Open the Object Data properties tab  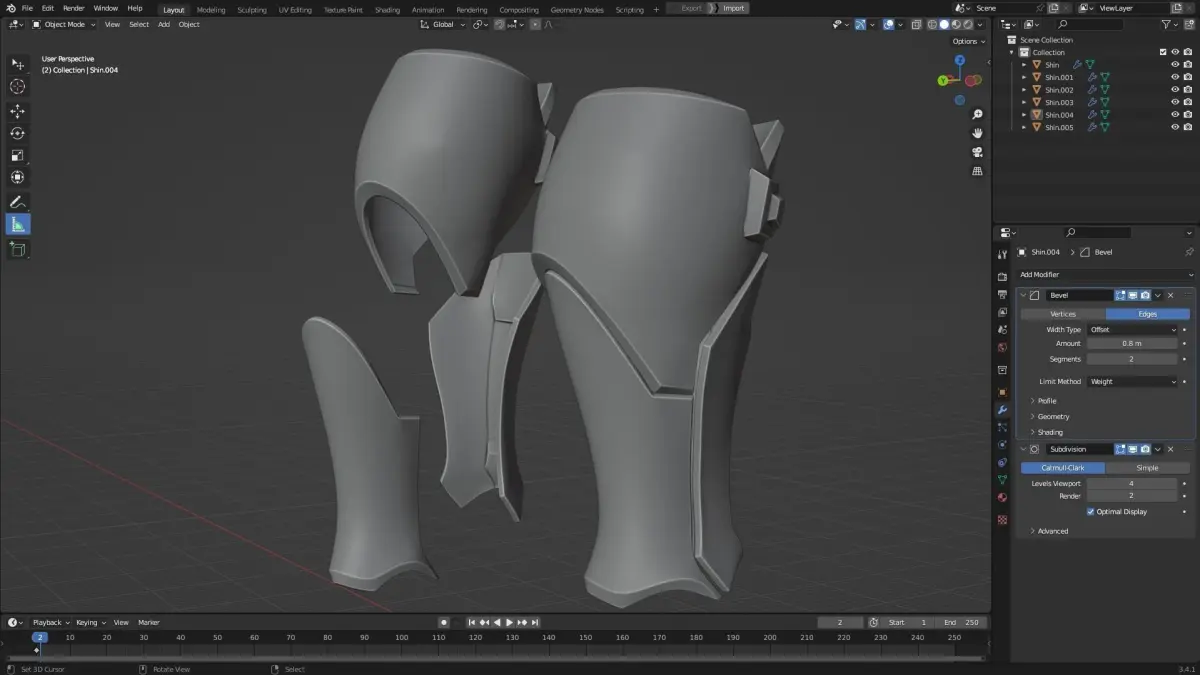[x=1002, y=480]
